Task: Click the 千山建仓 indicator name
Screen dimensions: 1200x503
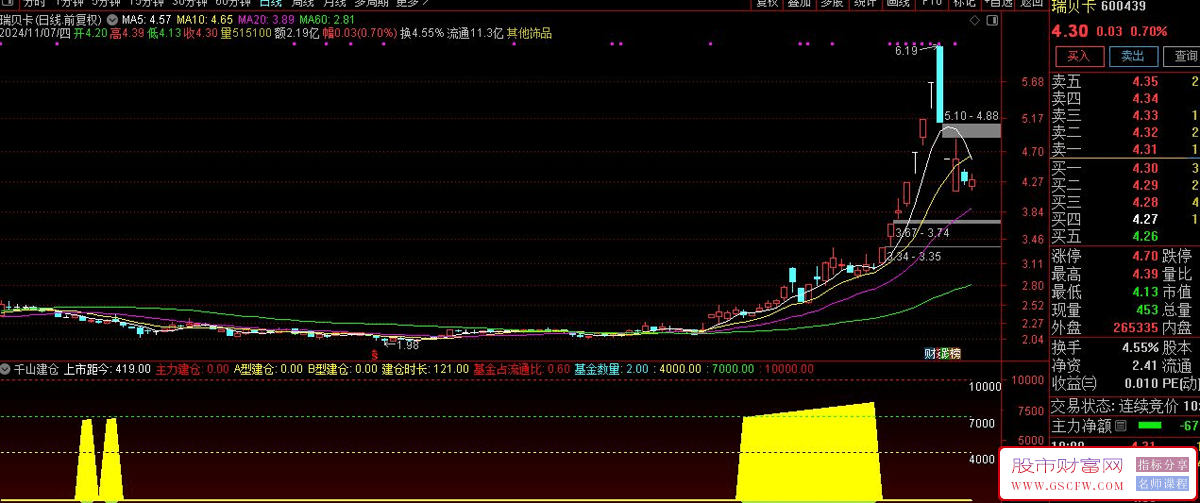Action: click(35, 369)
